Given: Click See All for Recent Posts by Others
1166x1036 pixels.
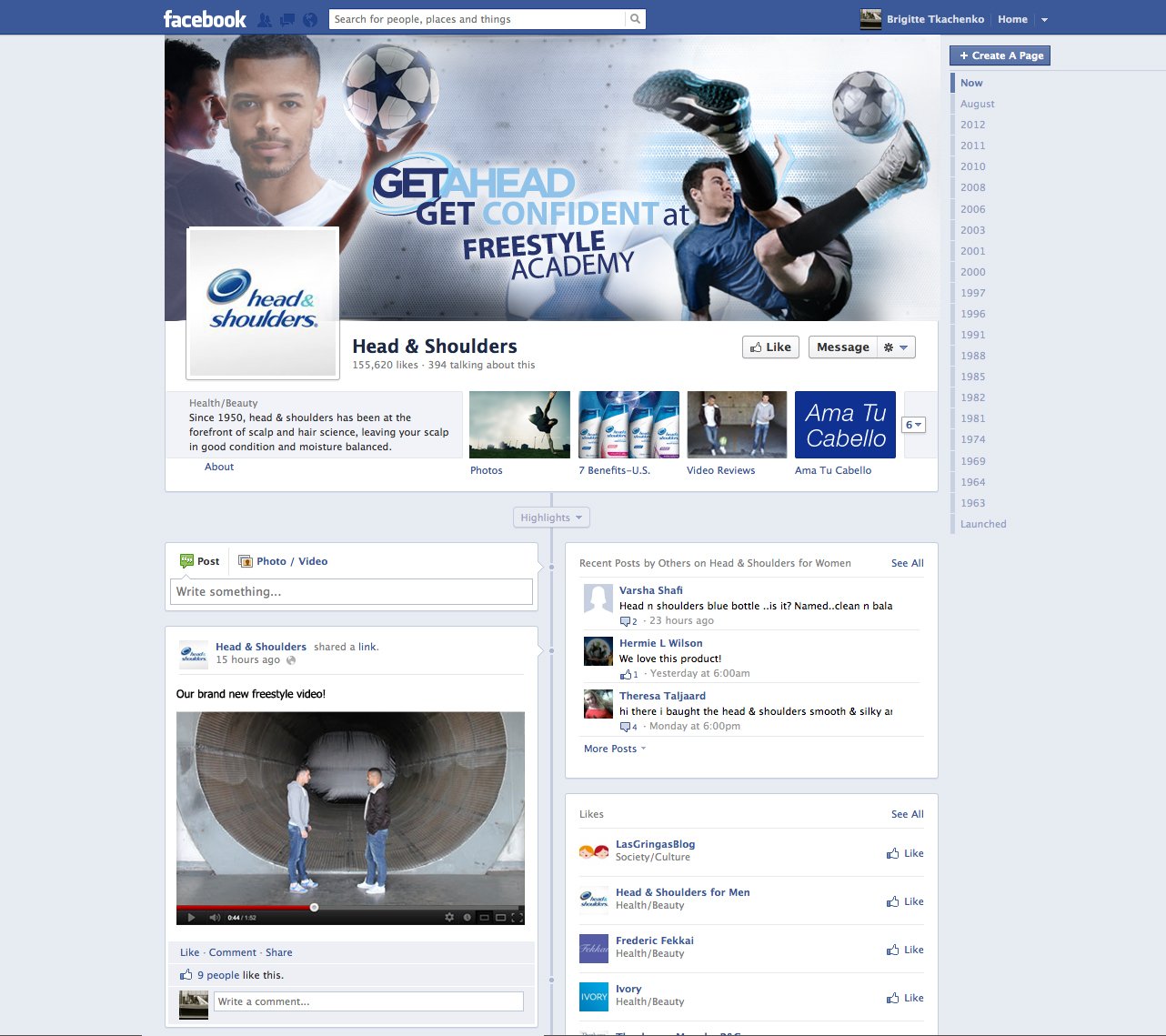Looking at the screenshot, I should (908, 563).
